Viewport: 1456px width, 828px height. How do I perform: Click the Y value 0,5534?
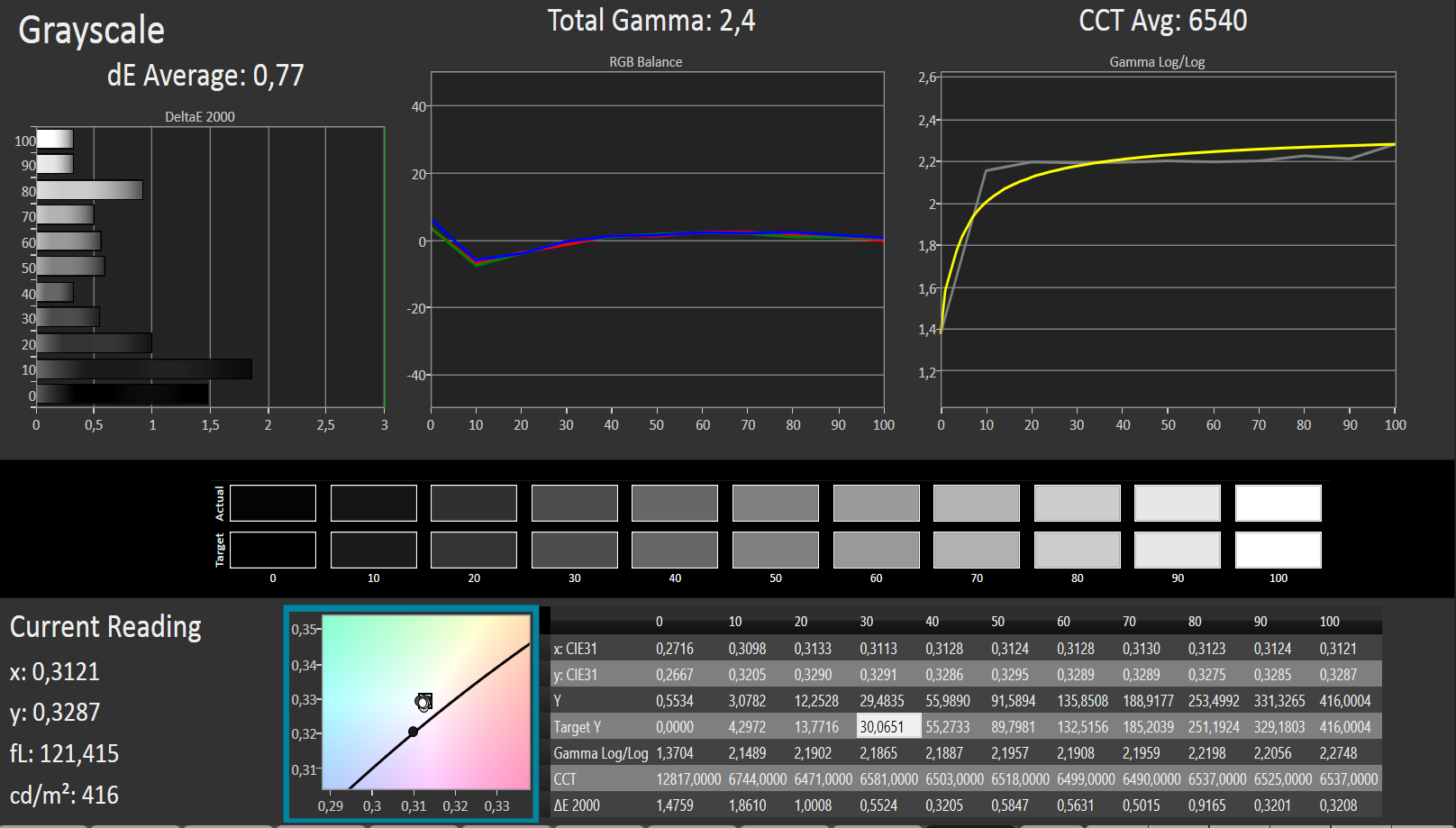point(675,701)
